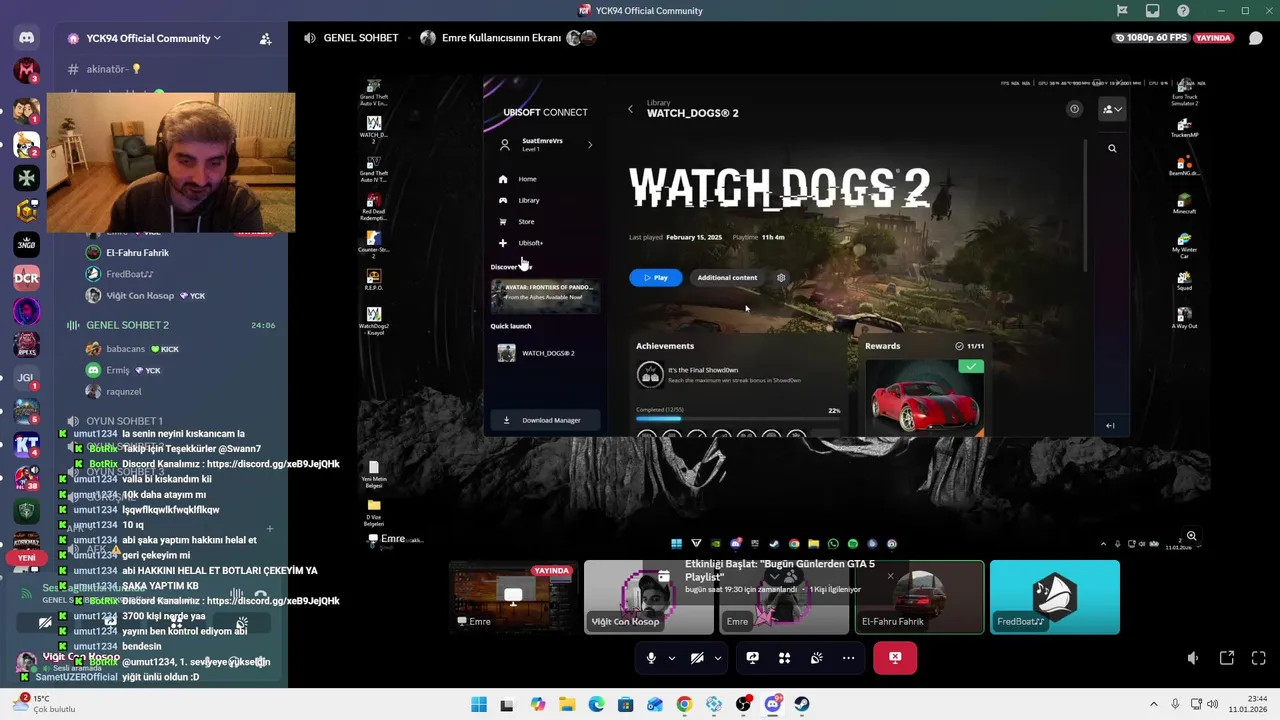Show hidden icons in the system tray

click(x=1153, y=704)
